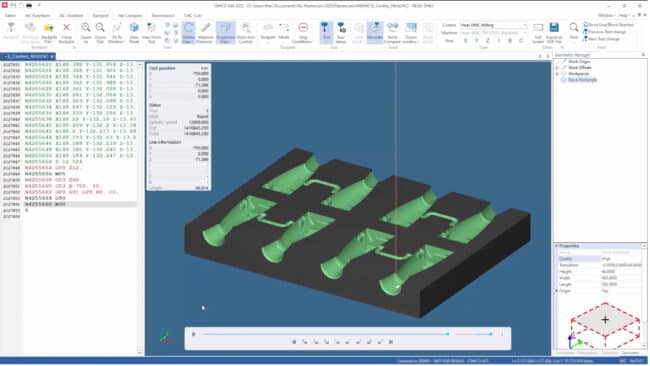Open the Help menu
This screenshot has width=650, height=366.
(623, 15)
